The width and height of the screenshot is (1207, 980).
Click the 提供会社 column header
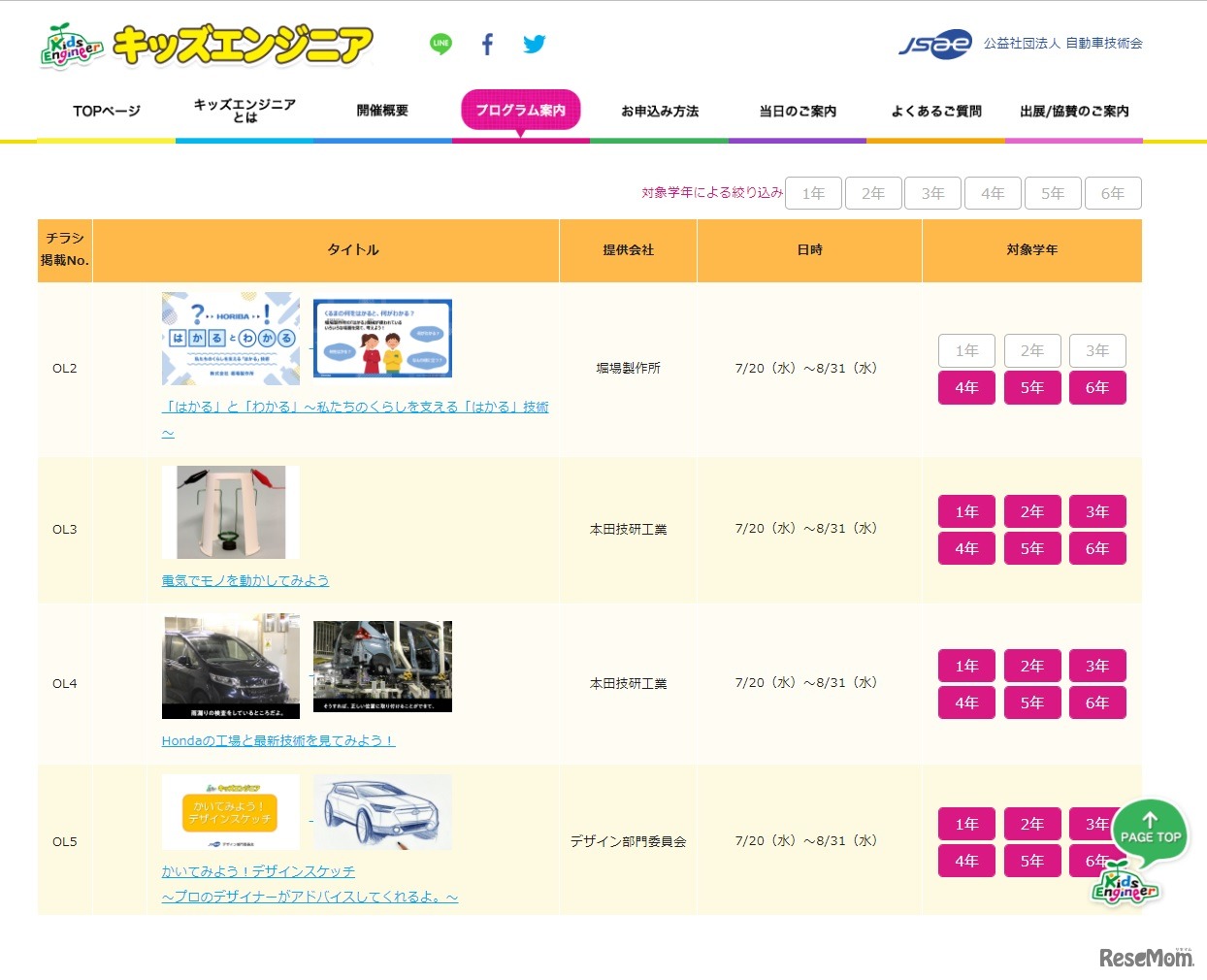point(629,250)
